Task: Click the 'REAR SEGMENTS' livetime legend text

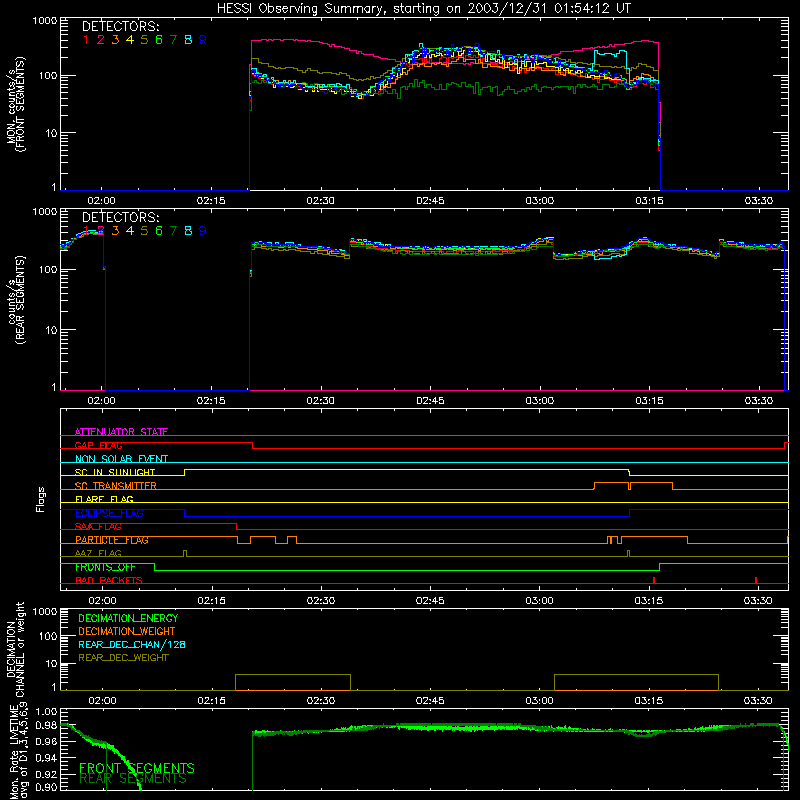Action: [133, 779]
